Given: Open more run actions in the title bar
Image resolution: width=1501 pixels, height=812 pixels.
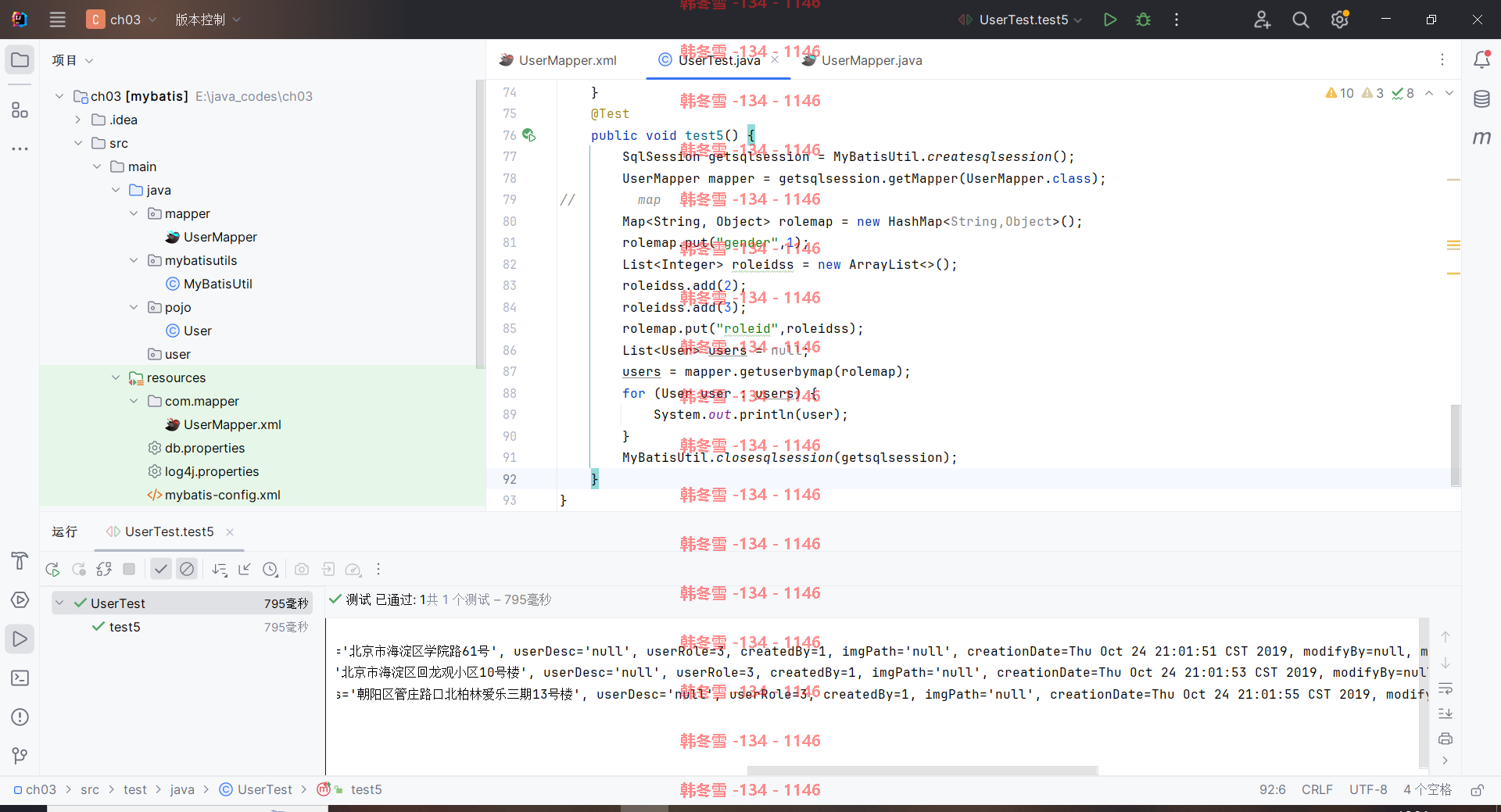Looking at the screenshot, I should click(x=1177, y=20).
